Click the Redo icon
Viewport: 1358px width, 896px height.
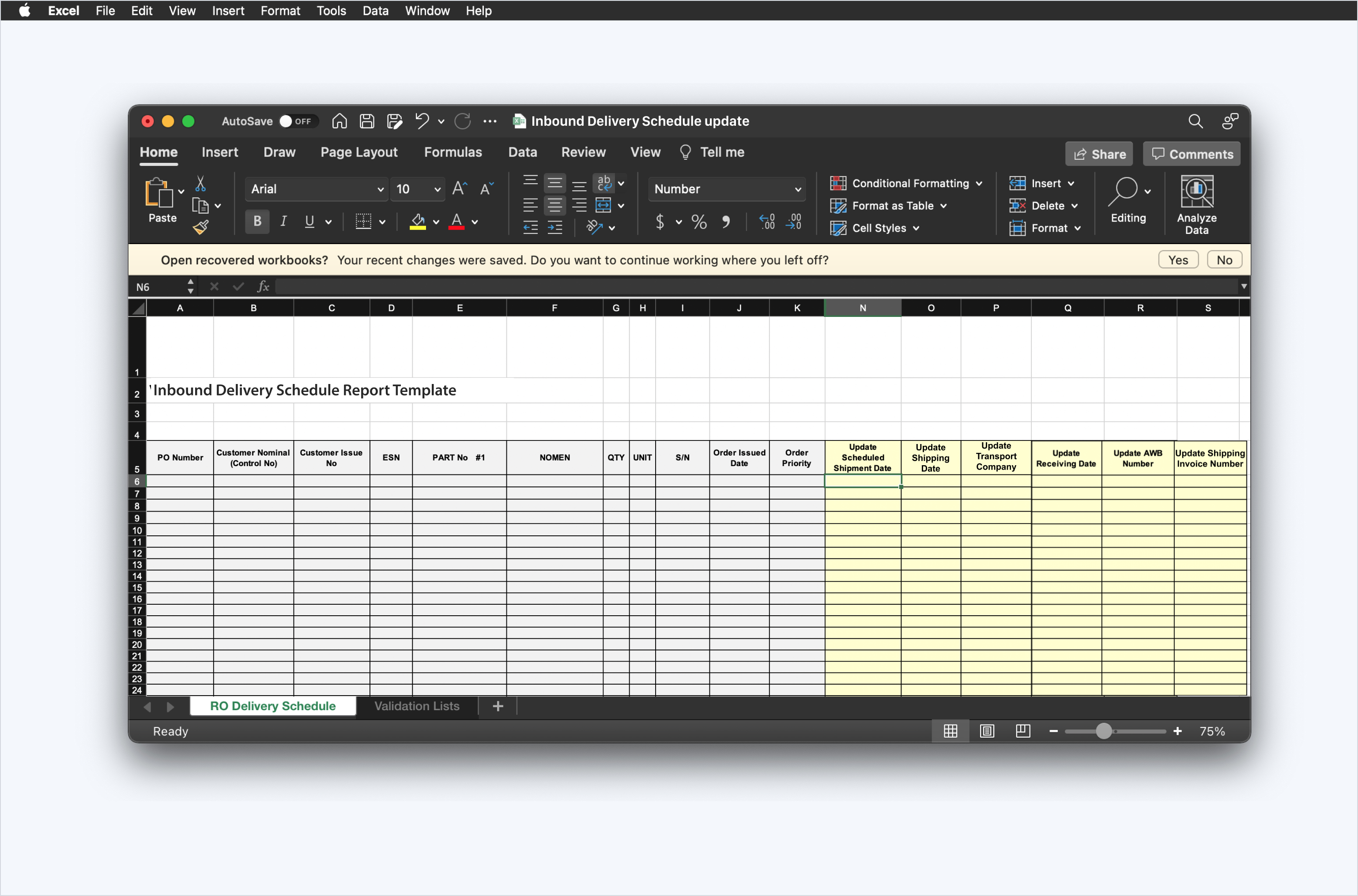click(x=462, y=121)
